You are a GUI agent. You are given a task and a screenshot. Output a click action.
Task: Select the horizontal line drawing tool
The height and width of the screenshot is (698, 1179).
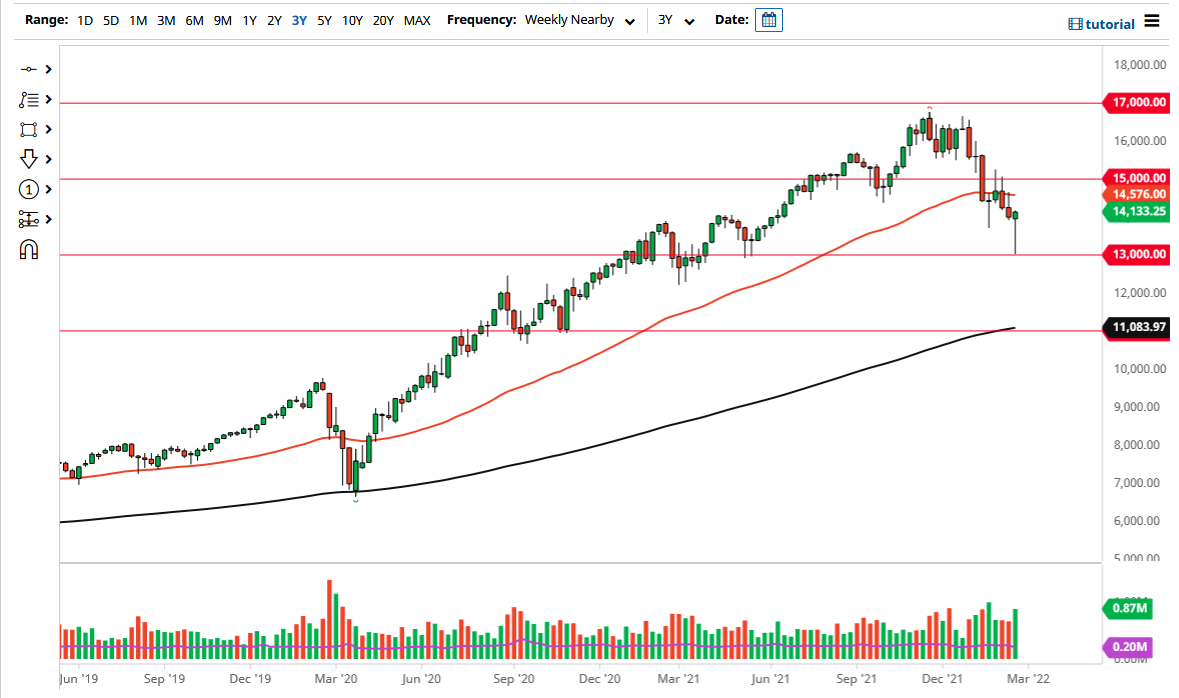tap(29, 69)
